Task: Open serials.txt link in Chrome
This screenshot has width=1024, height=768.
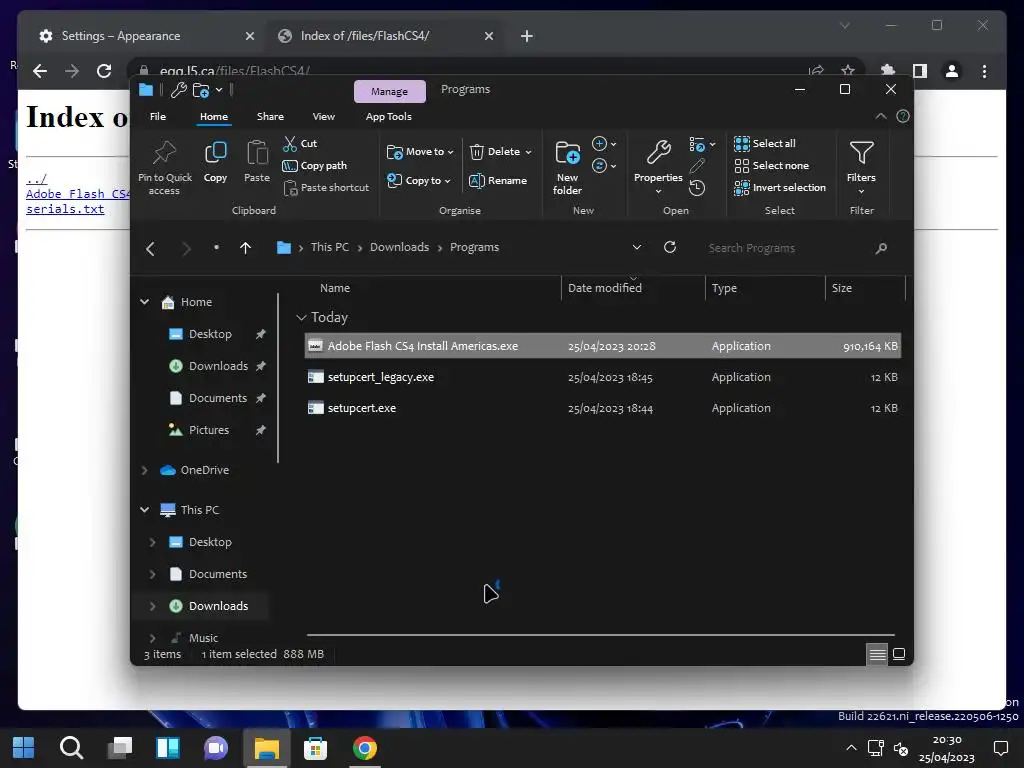Action: [x=65, y=209]
